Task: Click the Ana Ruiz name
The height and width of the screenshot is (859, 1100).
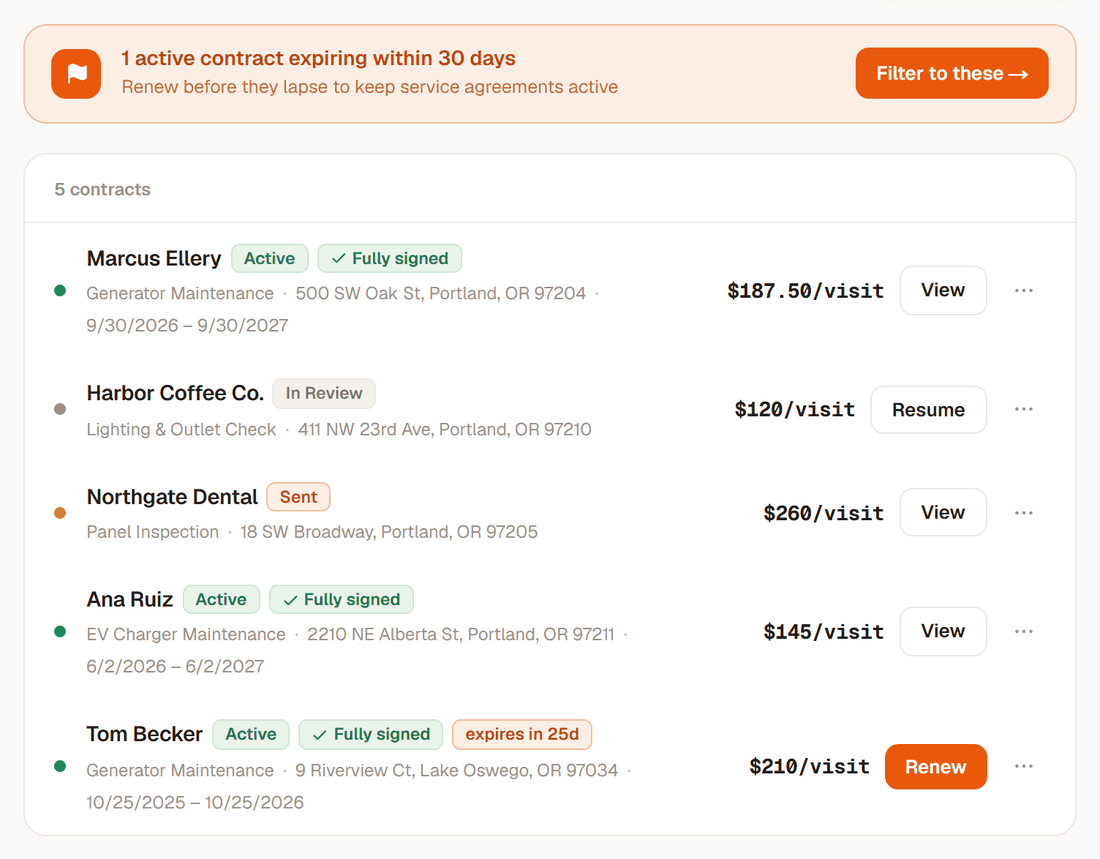Action: pos(130,599)
